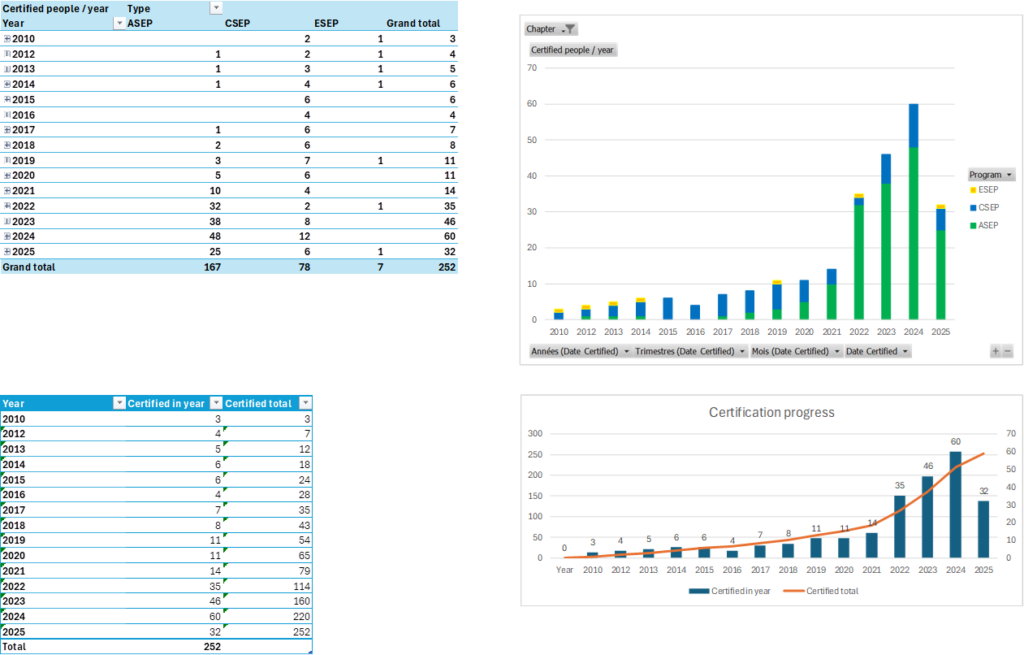Viewport: 1024px width, 655px height.
Task: Click the plus expand field button on chart
Action: point(995,351)
